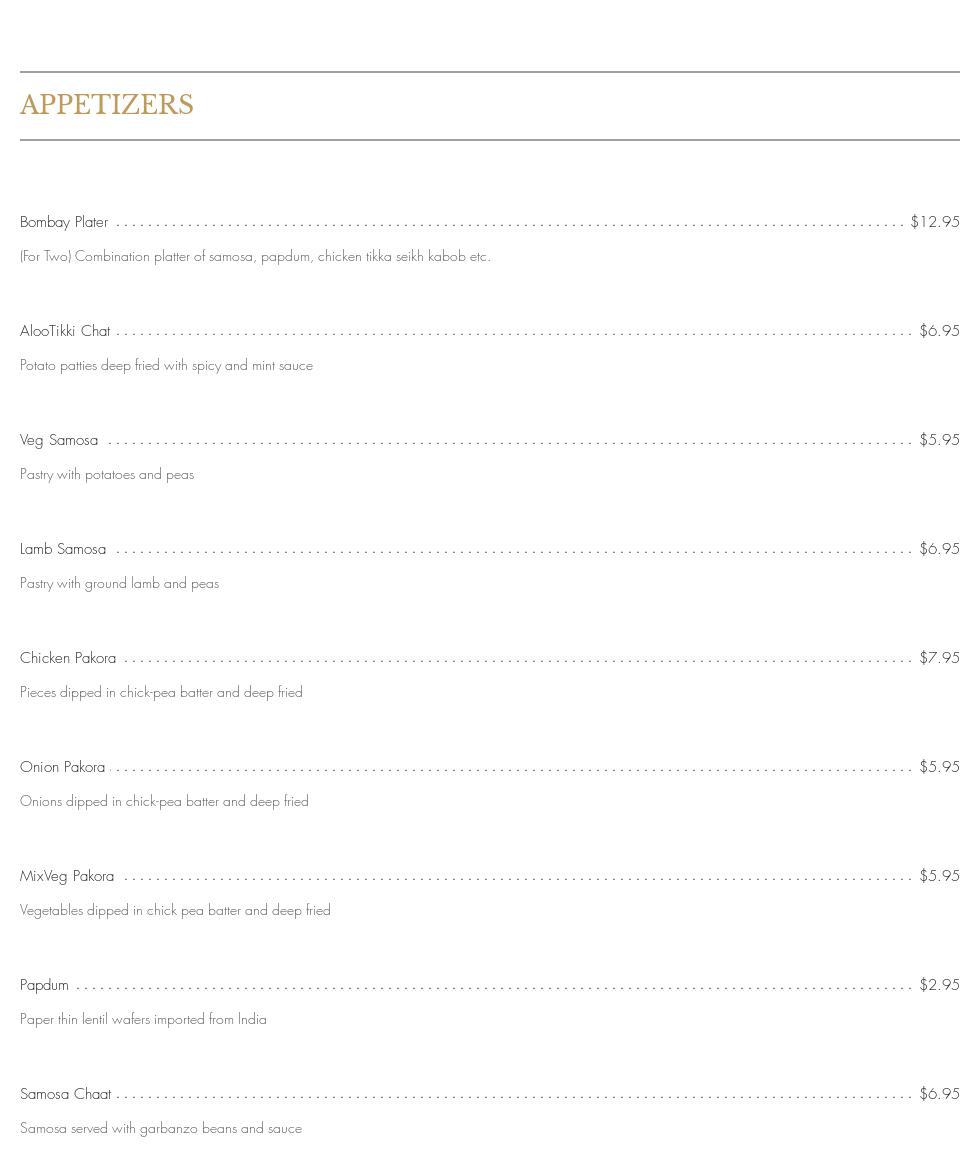Screen dimensions: 978x1153
Task: Select the Lamb Samosa item name
Action: pyautogui.click(x=63, y=549)
